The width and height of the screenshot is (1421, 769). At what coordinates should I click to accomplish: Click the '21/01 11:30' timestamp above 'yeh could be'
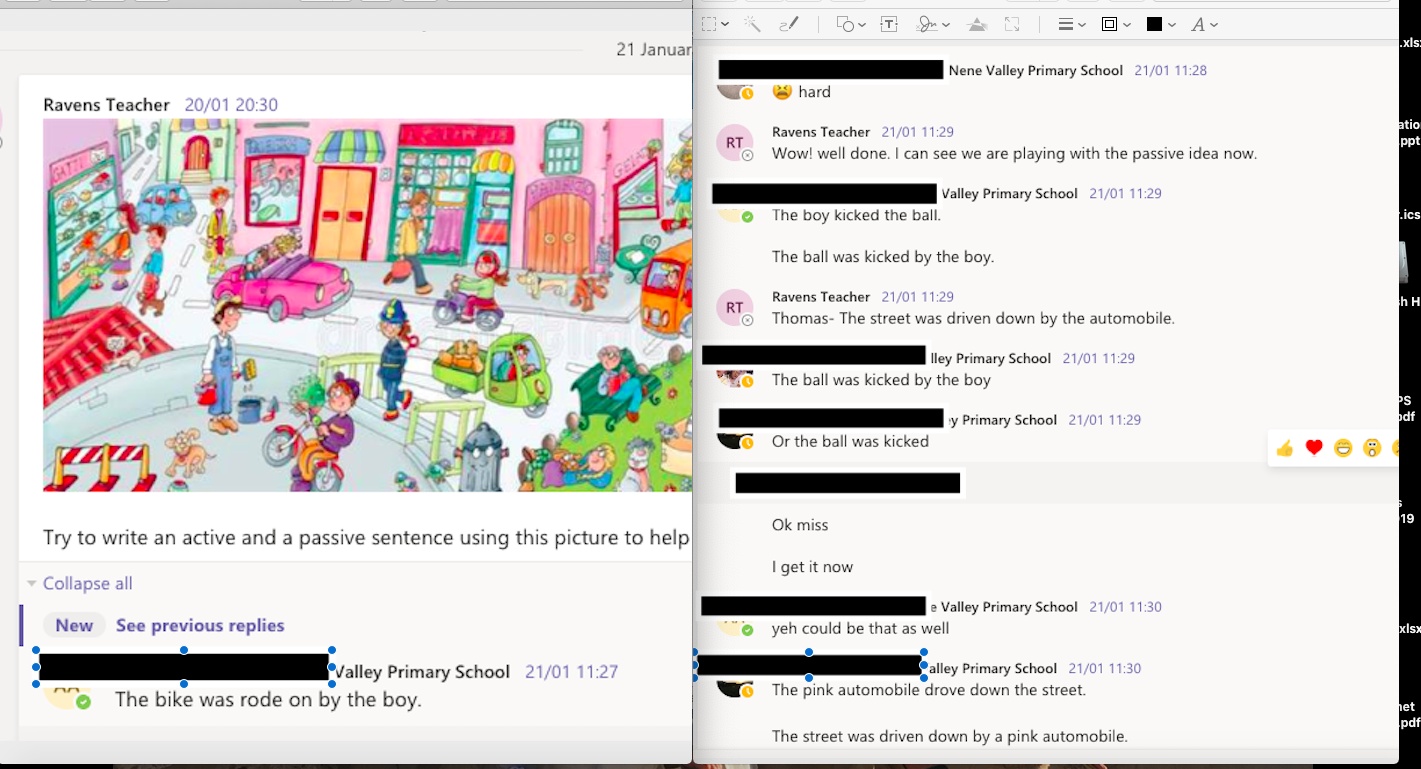pyautogui.click(x=1125, y=607)
